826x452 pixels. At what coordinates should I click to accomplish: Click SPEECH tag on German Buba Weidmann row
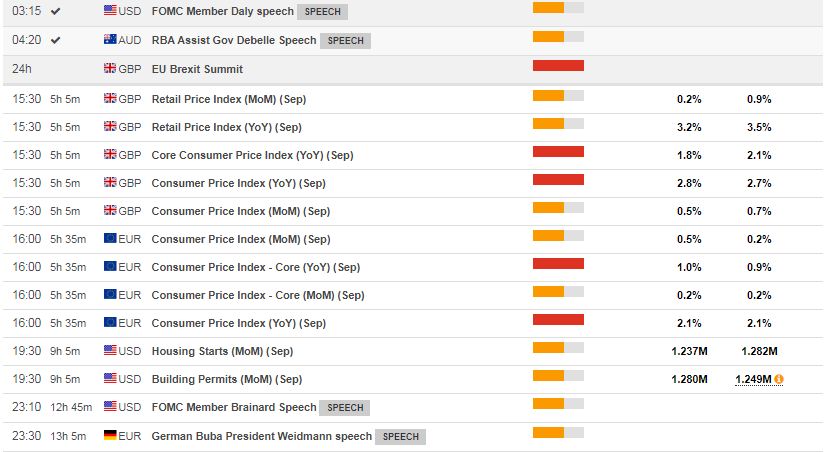point(401,437)
